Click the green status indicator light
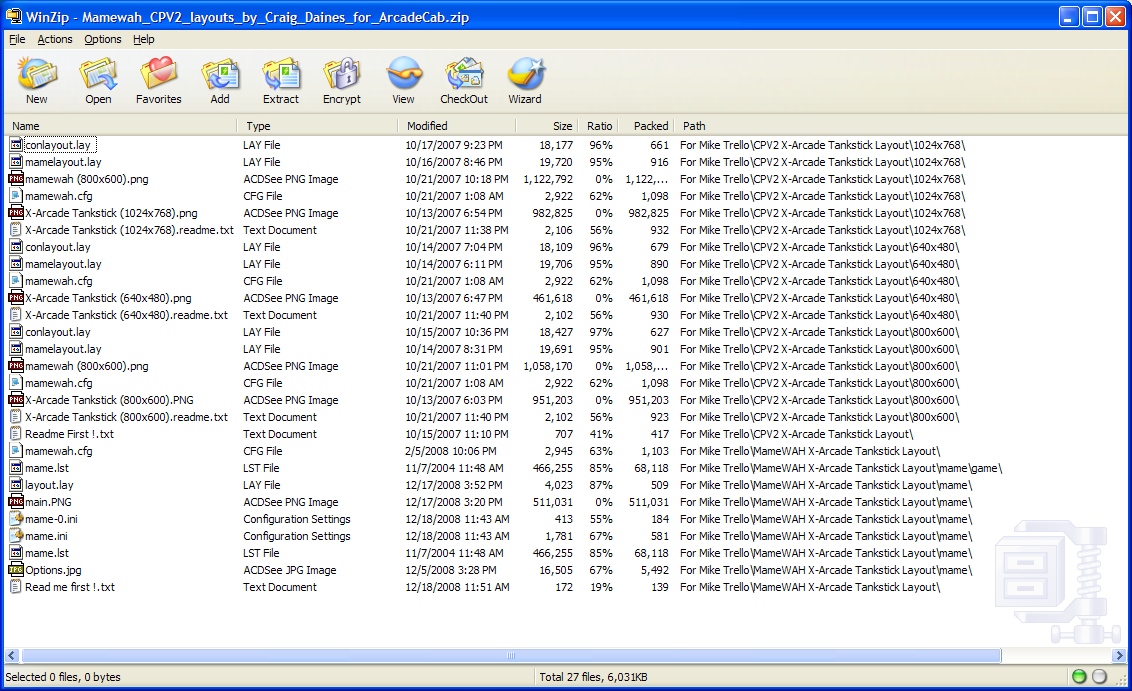 [1079, 677]
